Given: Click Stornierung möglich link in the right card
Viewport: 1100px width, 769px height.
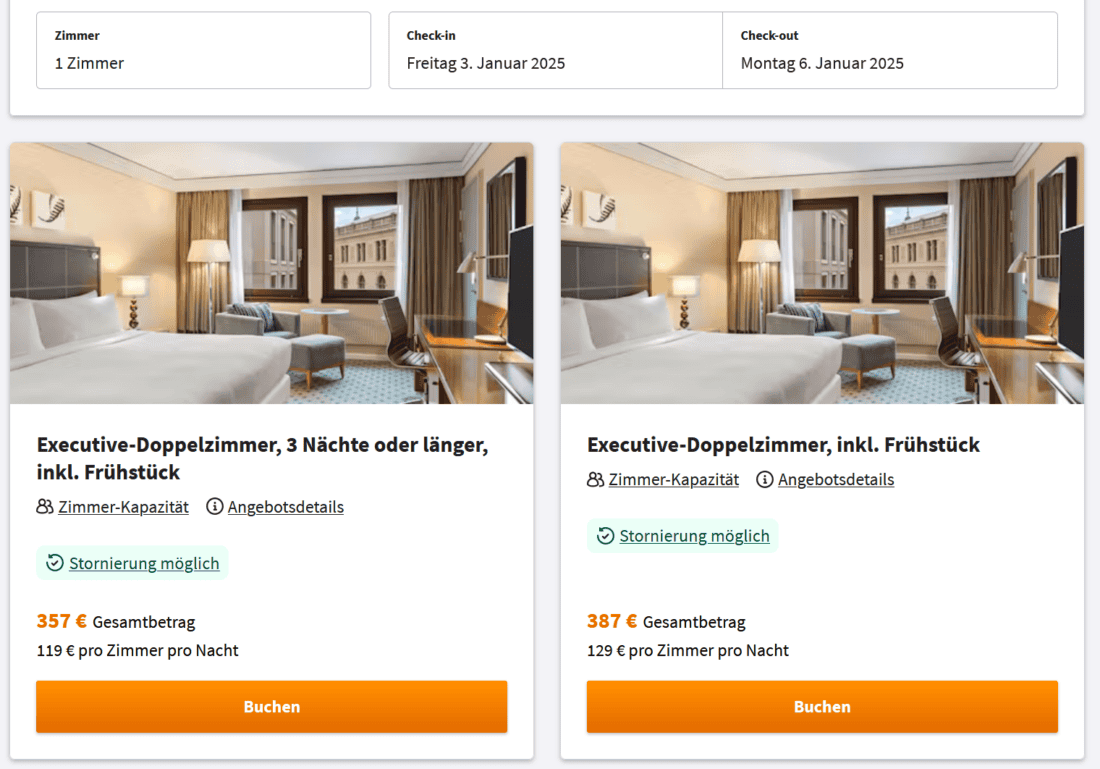Looking at the screenshot, I should 694,536.
